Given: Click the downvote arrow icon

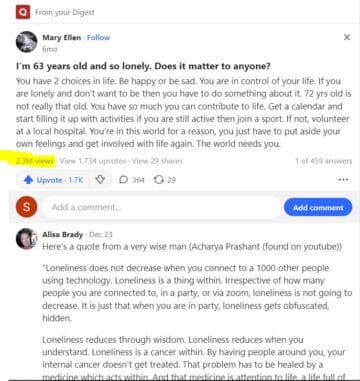Looking at the screenshot, I should [100, 180].
